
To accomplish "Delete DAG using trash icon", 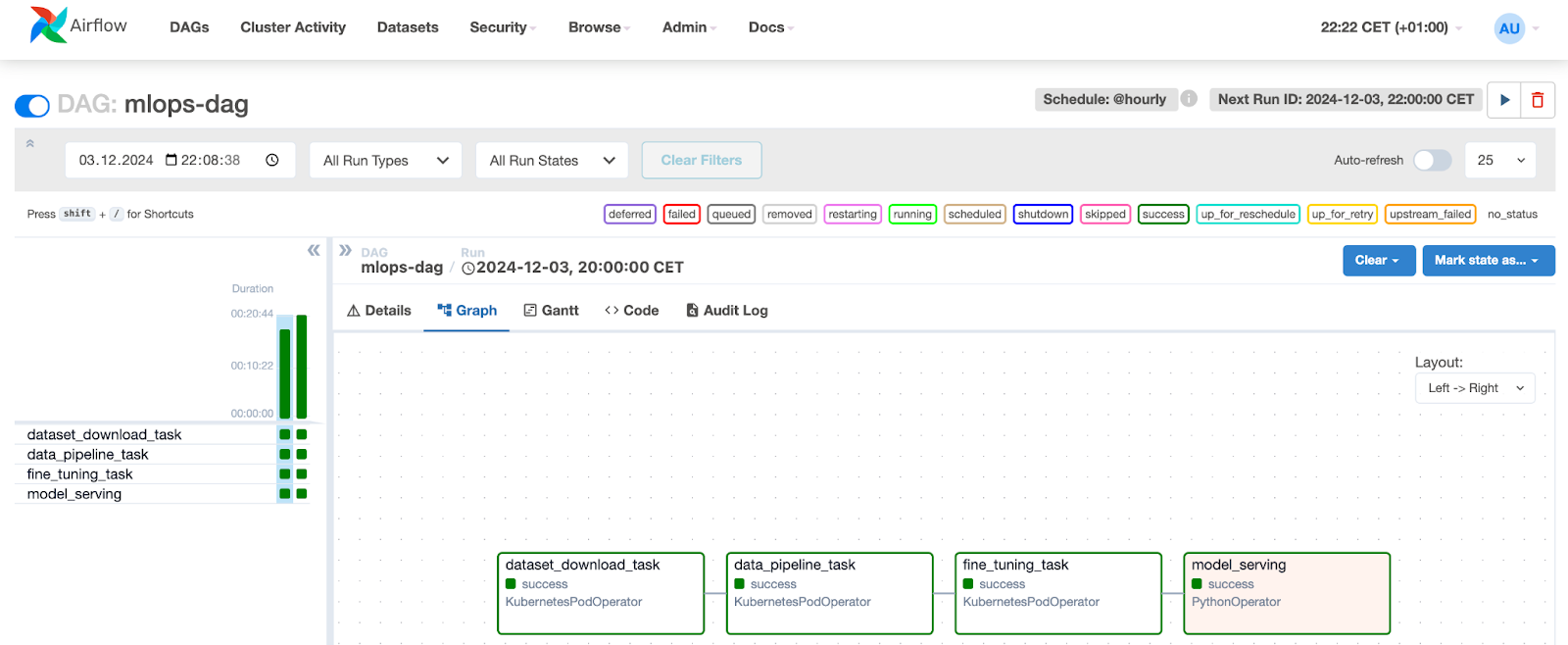I will [x=1538, y=100].
